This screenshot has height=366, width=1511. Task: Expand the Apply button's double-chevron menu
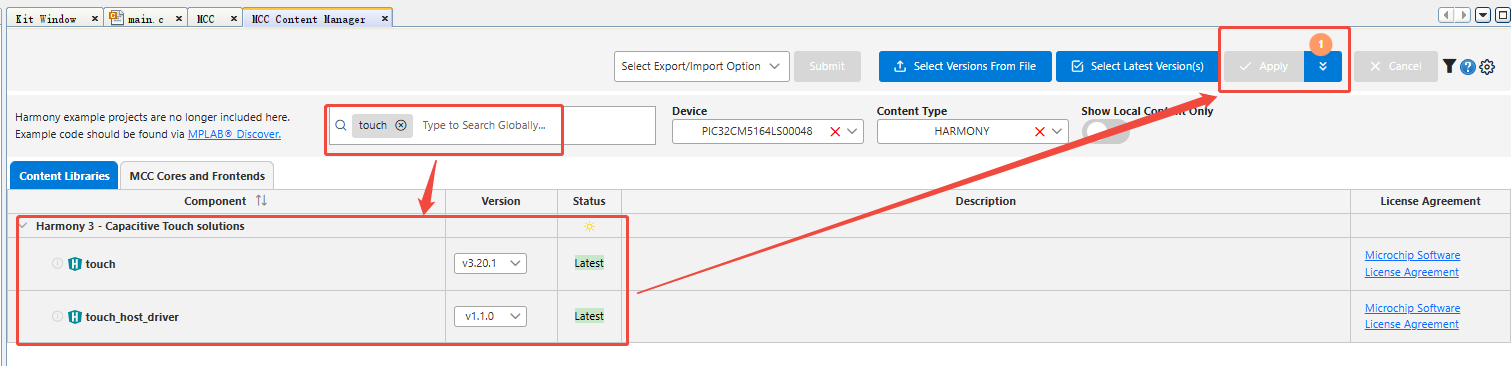pyautogui.click(x=1323, y=66)
